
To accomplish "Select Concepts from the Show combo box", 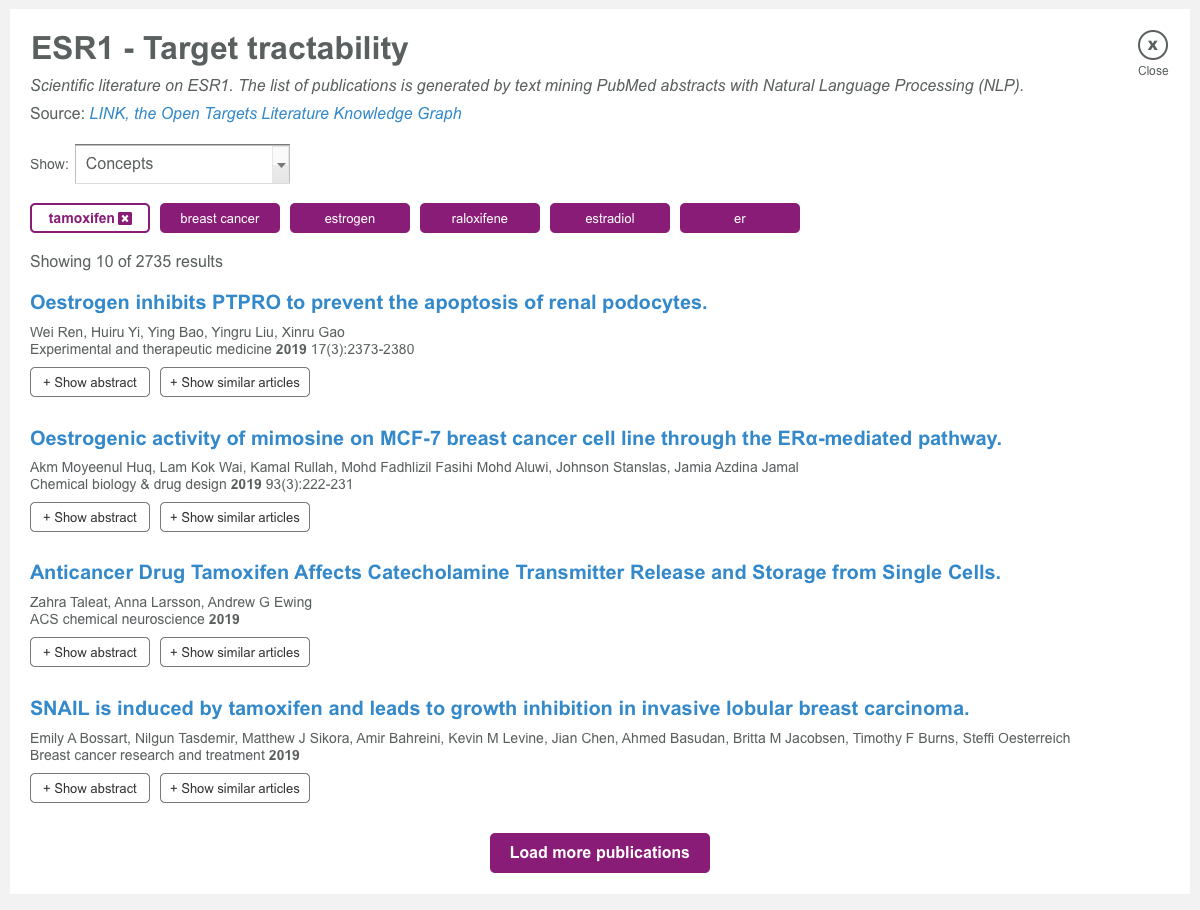I will (x=170, y=163).
